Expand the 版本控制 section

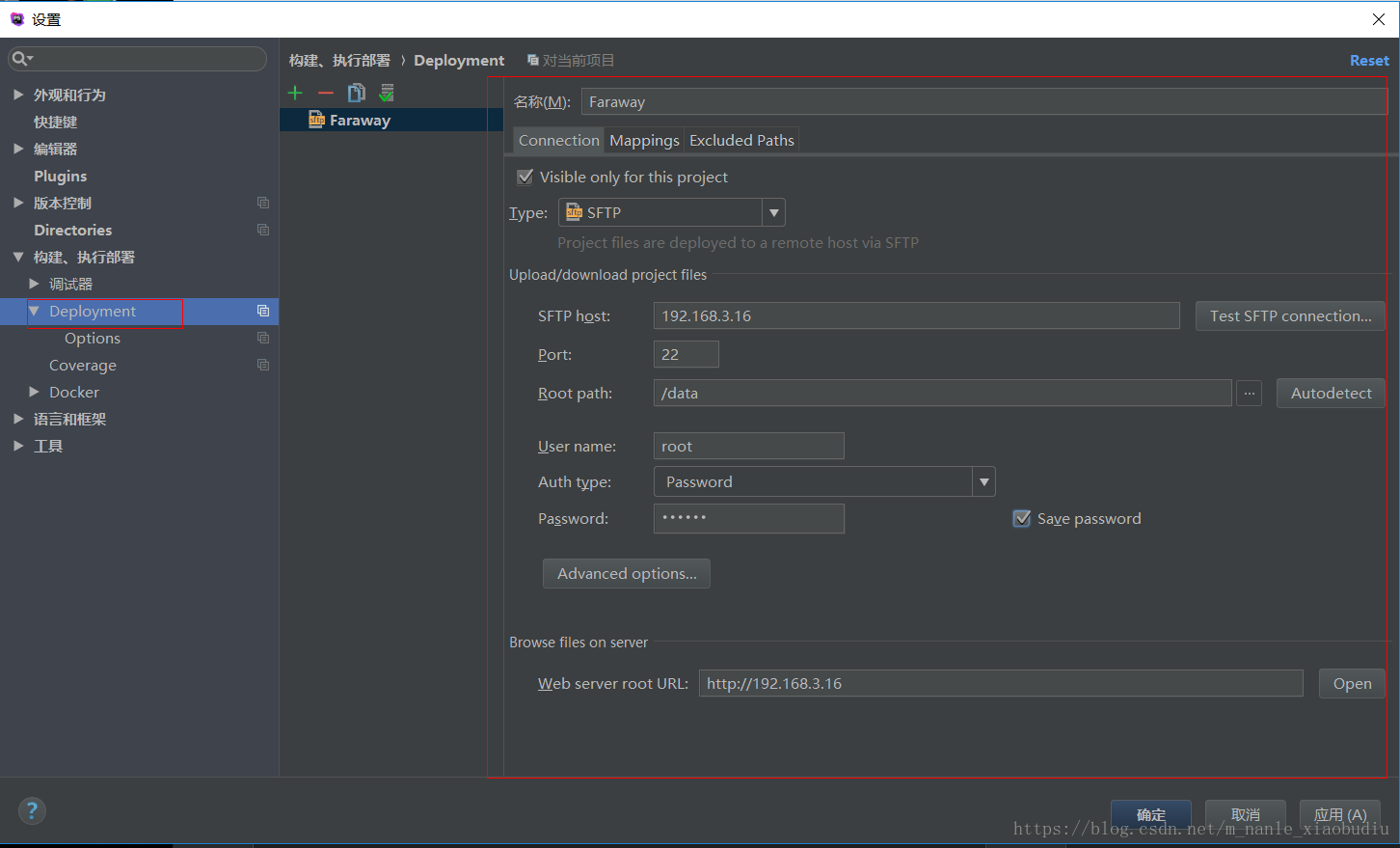pyautogui.click(x=18, y=203)
